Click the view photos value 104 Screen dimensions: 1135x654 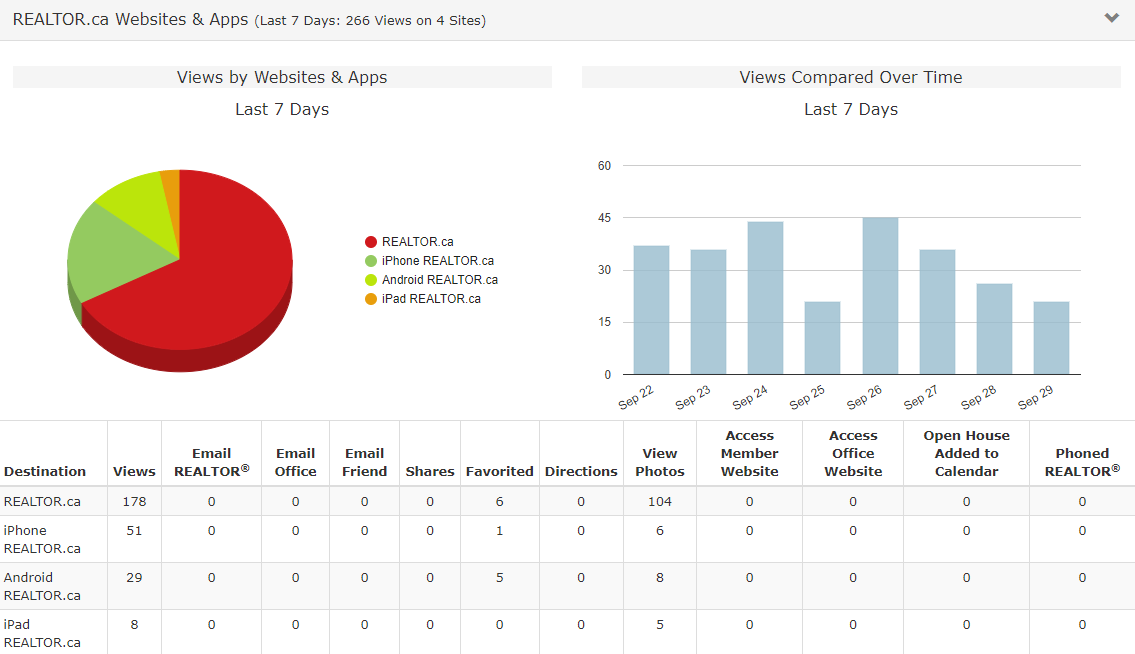(x=659, y=501)
